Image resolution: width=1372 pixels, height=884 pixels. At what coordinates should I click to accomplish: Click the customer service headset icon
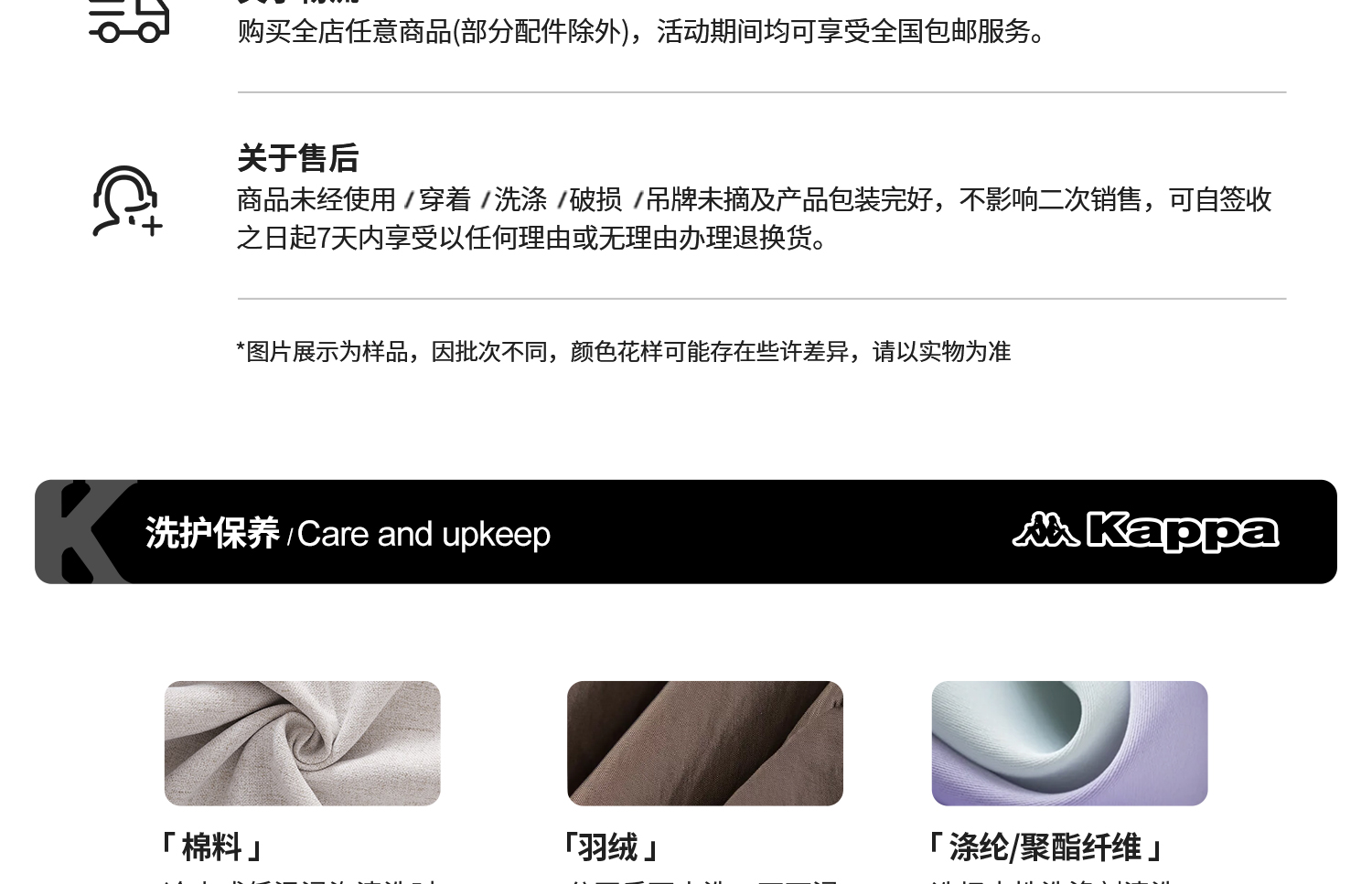coord(127,201)
